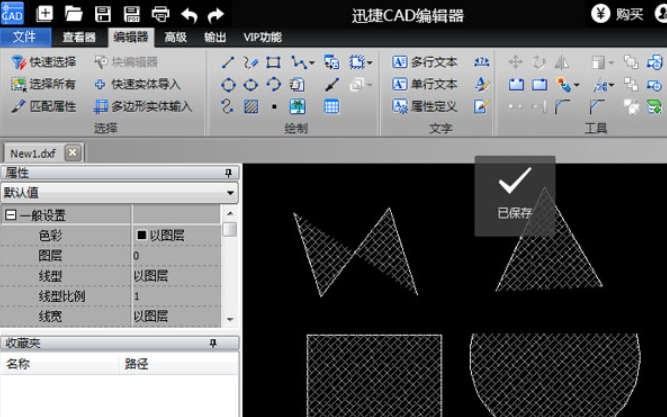Select the Arc drawing tool
This screenshot has width=667, height=417.
click(273, 84)
